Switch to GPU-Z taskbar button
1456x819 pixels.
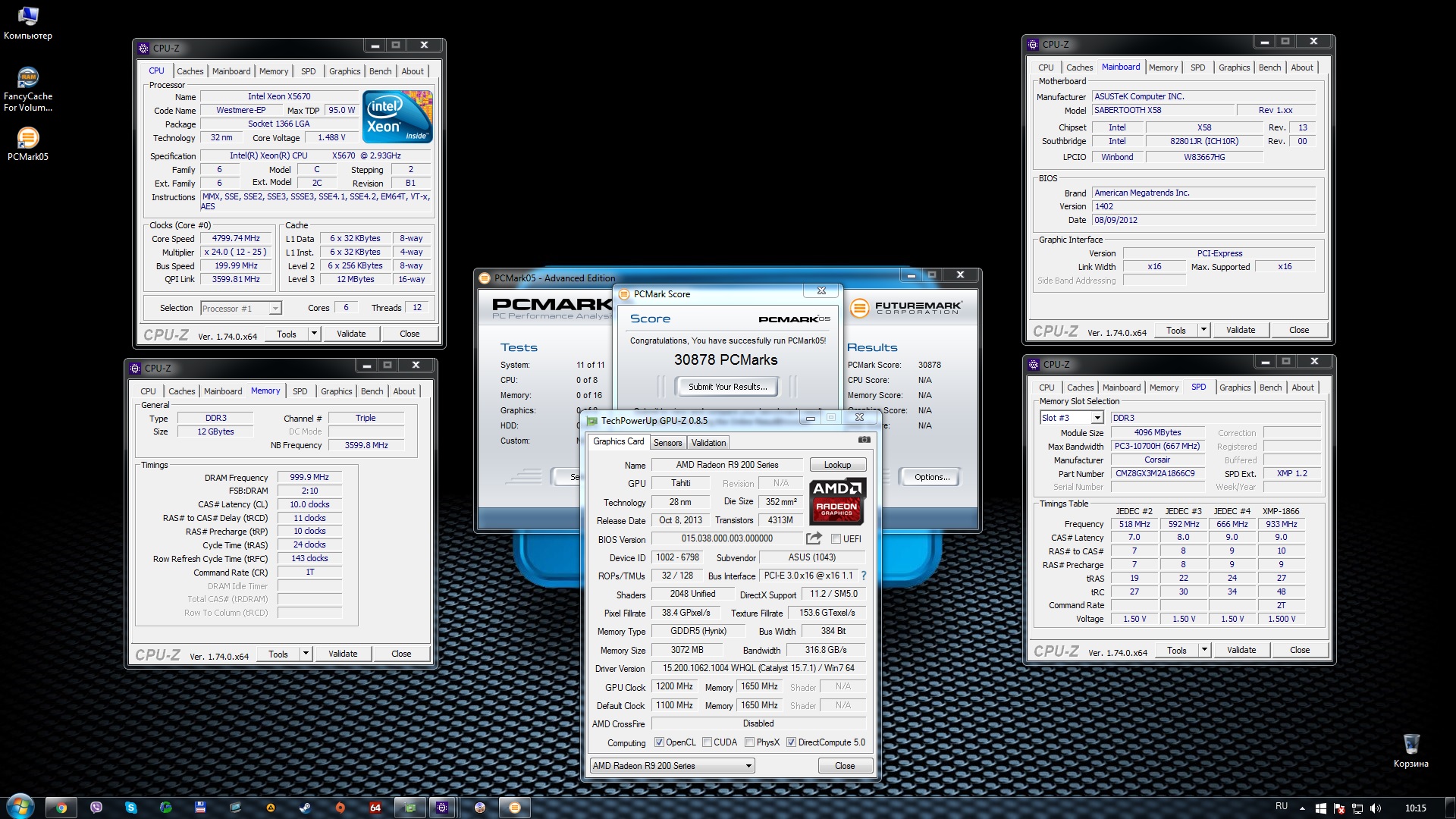pyautogui.click(x=410, y=808)
